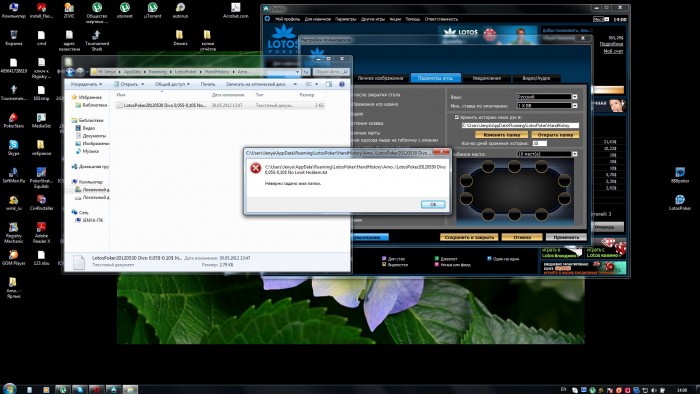Open Мой профиль menu in Lotos lobby
The width and height of the screenshot is (700, 394).
(287, 19)
